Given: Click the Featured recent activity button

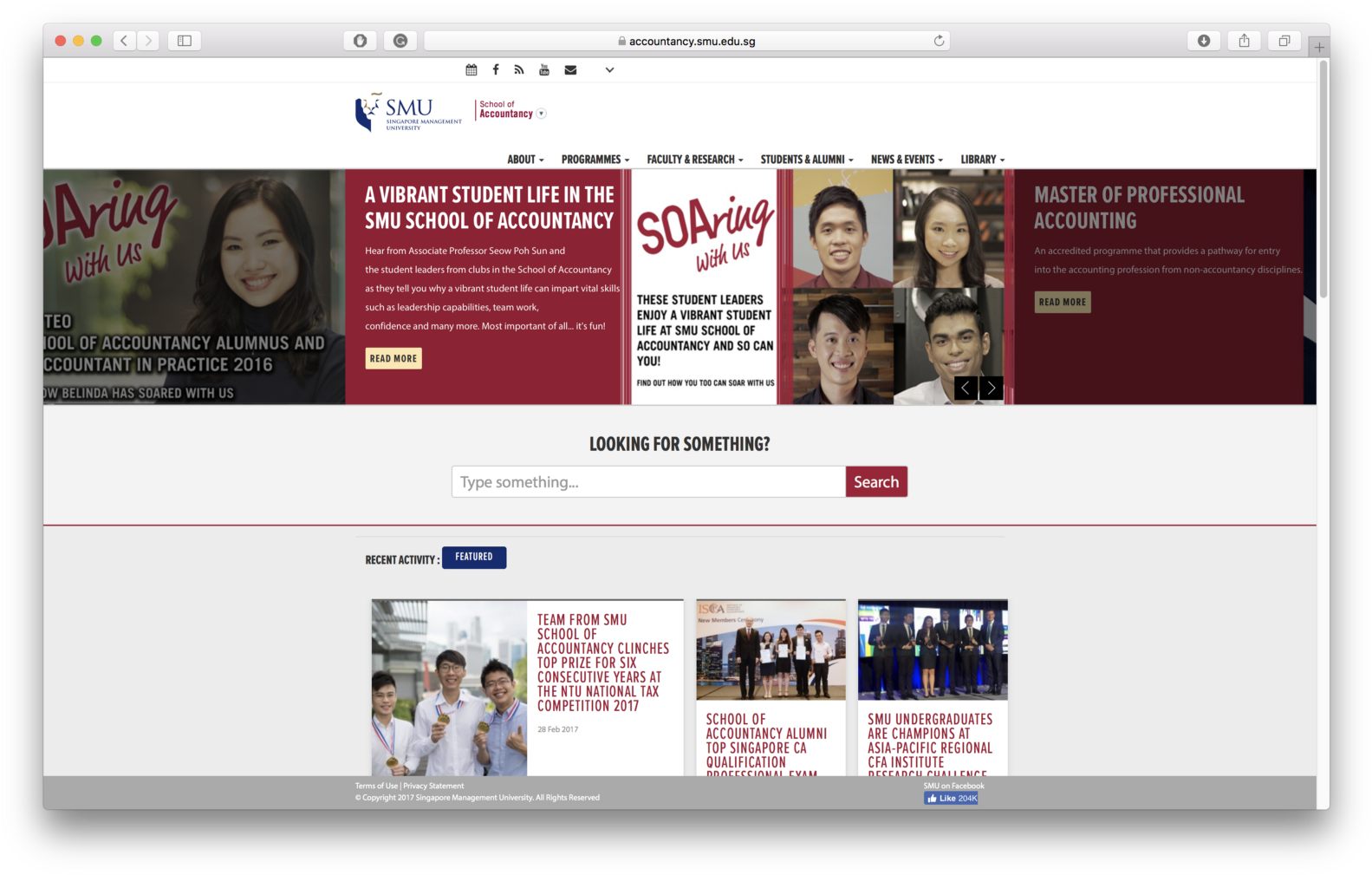Looking at the screenshot, I should pyautogui.click(x=474, y=557).
